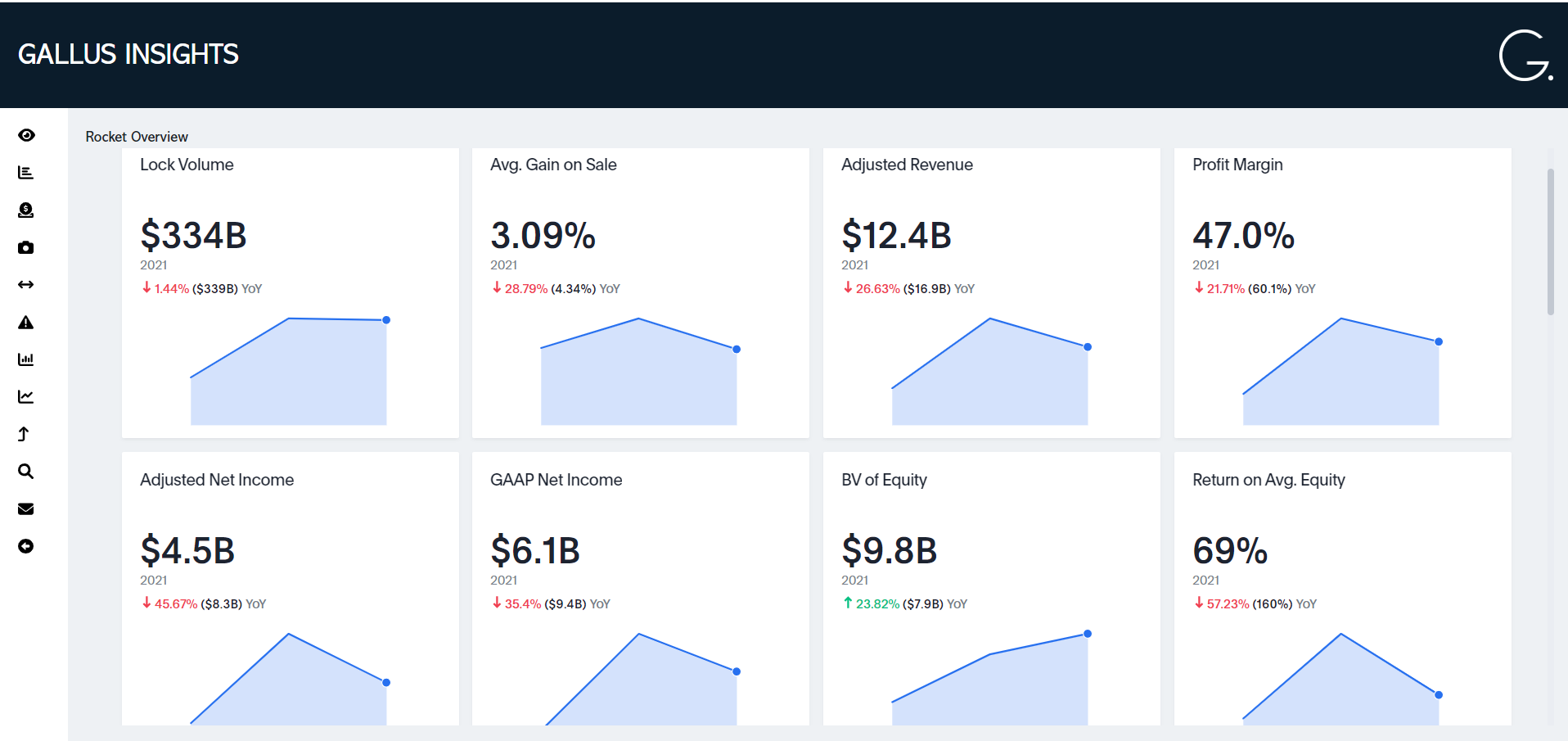Open search with the magnifying glass icon
The height and width of the screenshot is (741, 1568).
(x=26, y=472)
